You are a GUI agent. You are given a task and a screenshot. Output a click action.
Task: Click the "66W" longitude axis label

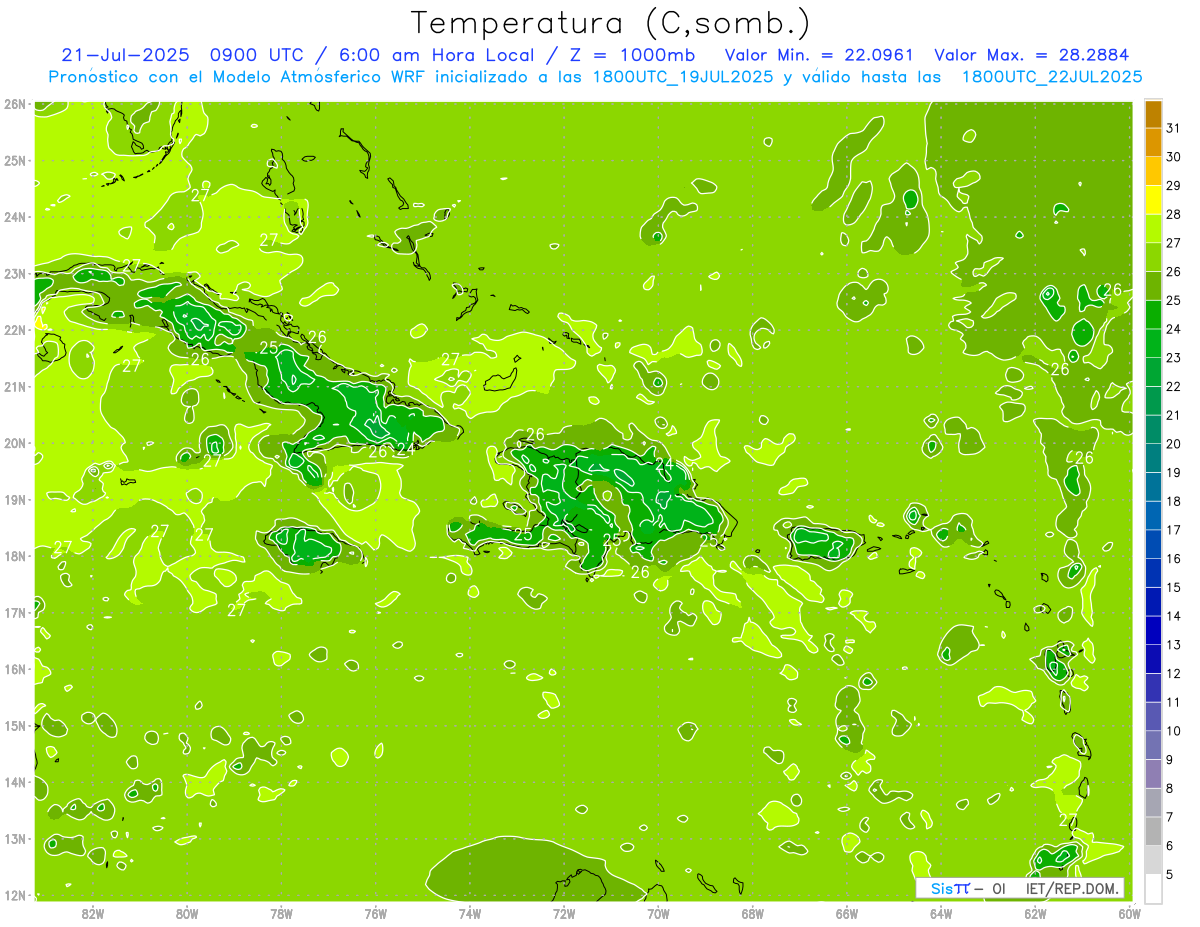847,913
